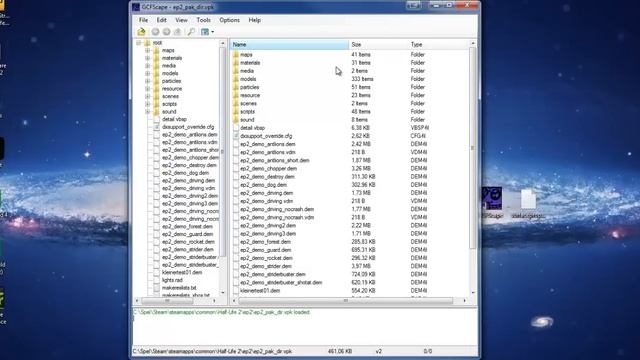Click the resource folder icon in file list
Viewport: 640px width, 360px height.
click(x=236, y=96)
